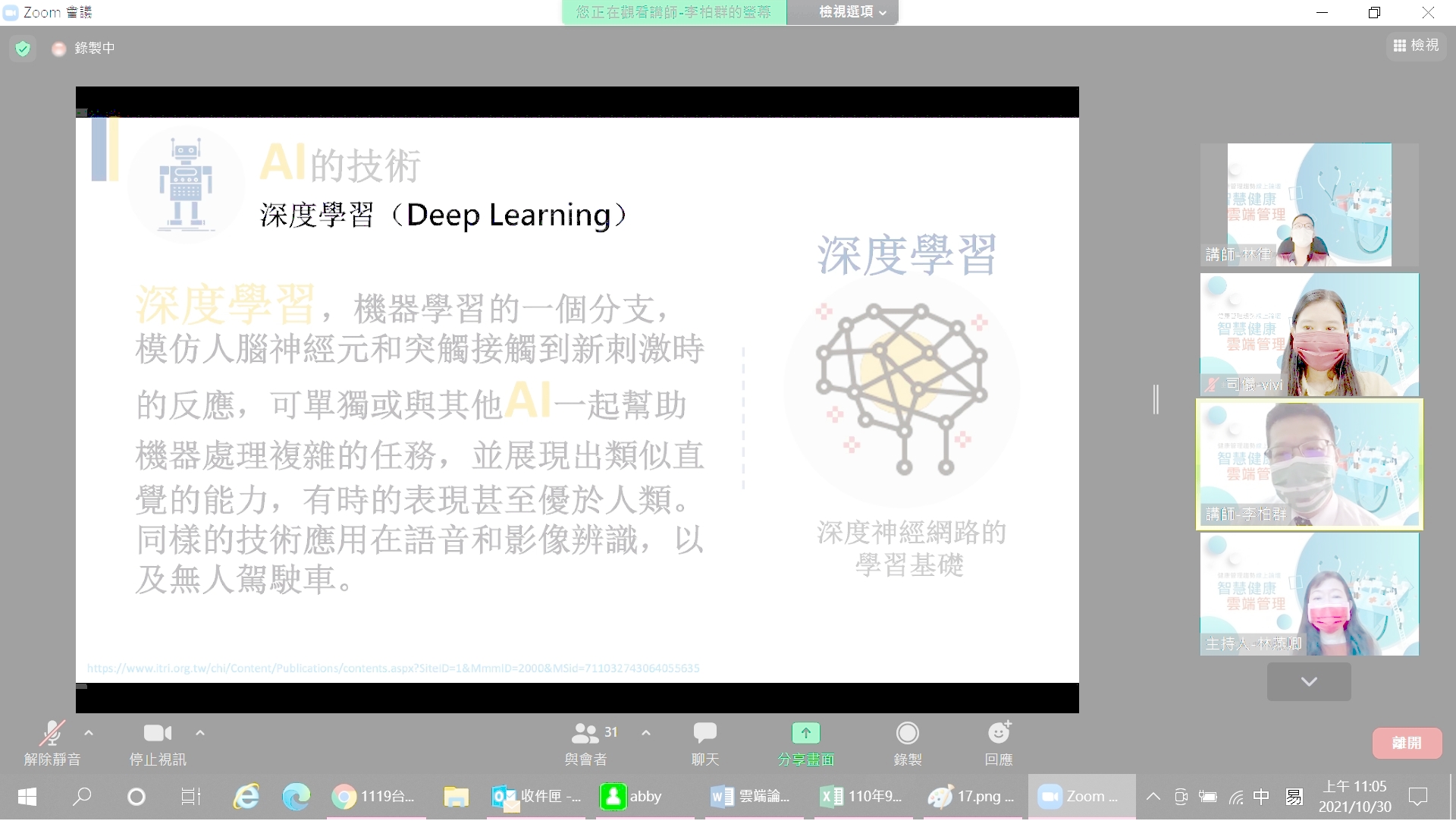Start screen sharing (分享畫面)

805,742
